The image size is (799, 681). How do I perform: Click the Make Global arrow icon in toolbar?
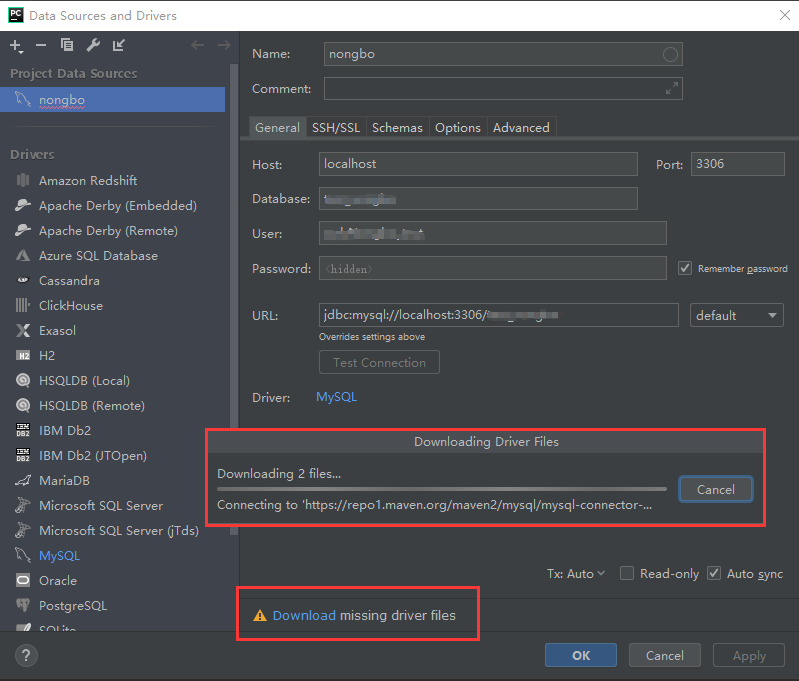pyautogui.click(x=119, y=45)
